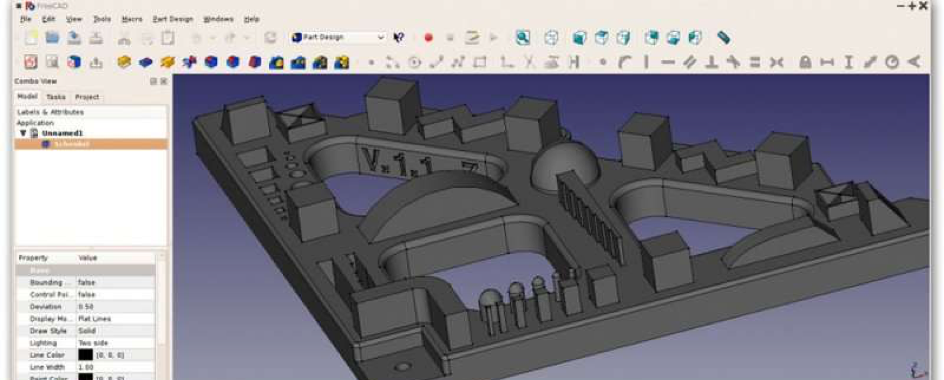Click the fit all zoom icon
Image resolution: width=944 pixels, height=380 pixels.
click(523, 37)
